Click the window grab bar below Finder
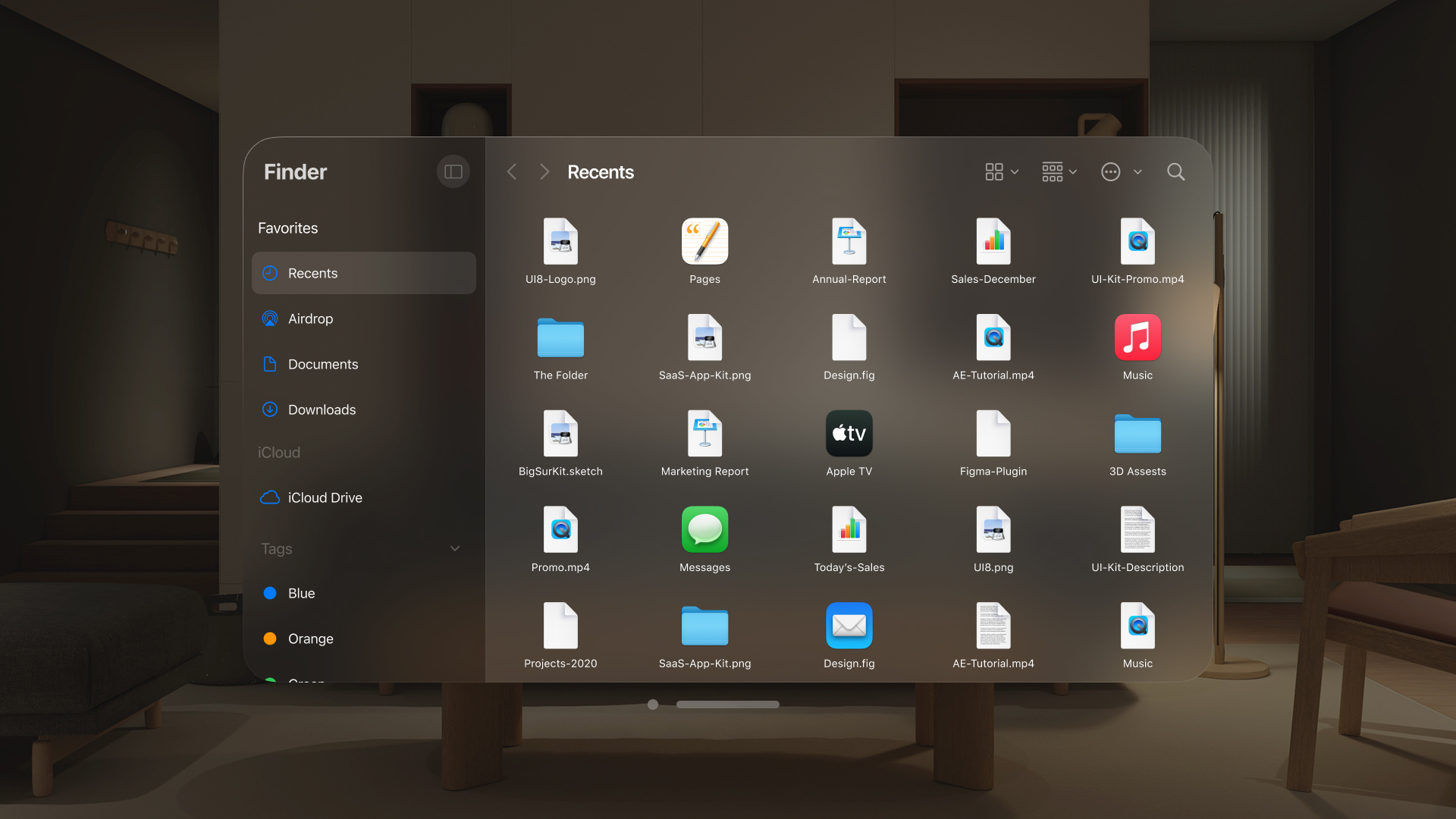 point(727,704)
